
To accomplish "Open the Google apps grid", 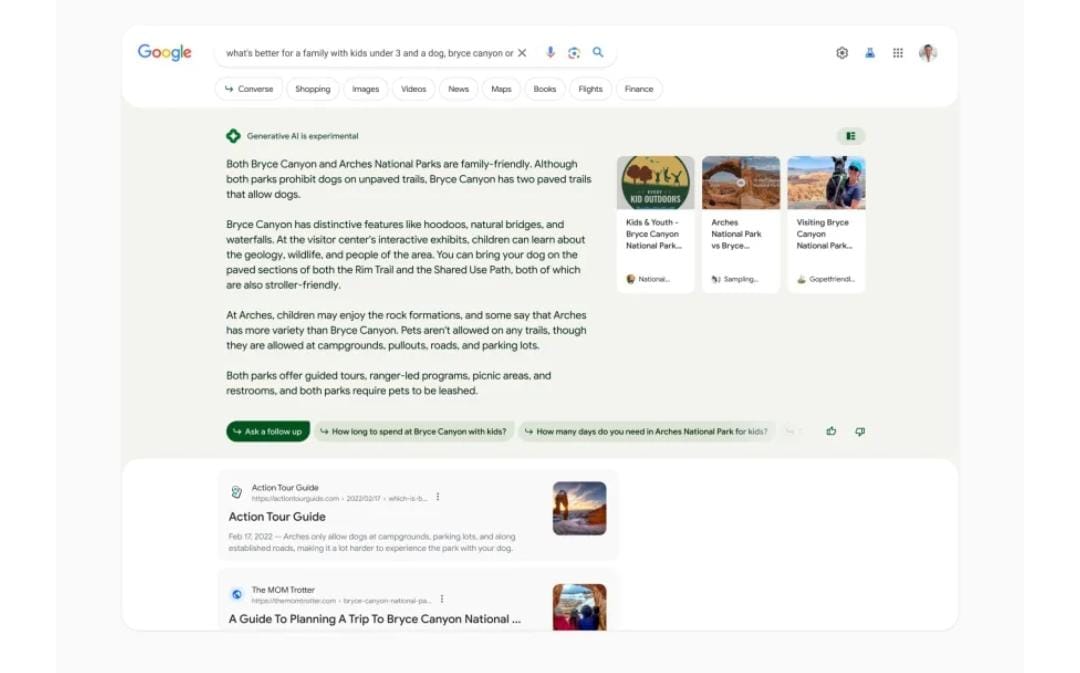I will click(x=898, y=53).
